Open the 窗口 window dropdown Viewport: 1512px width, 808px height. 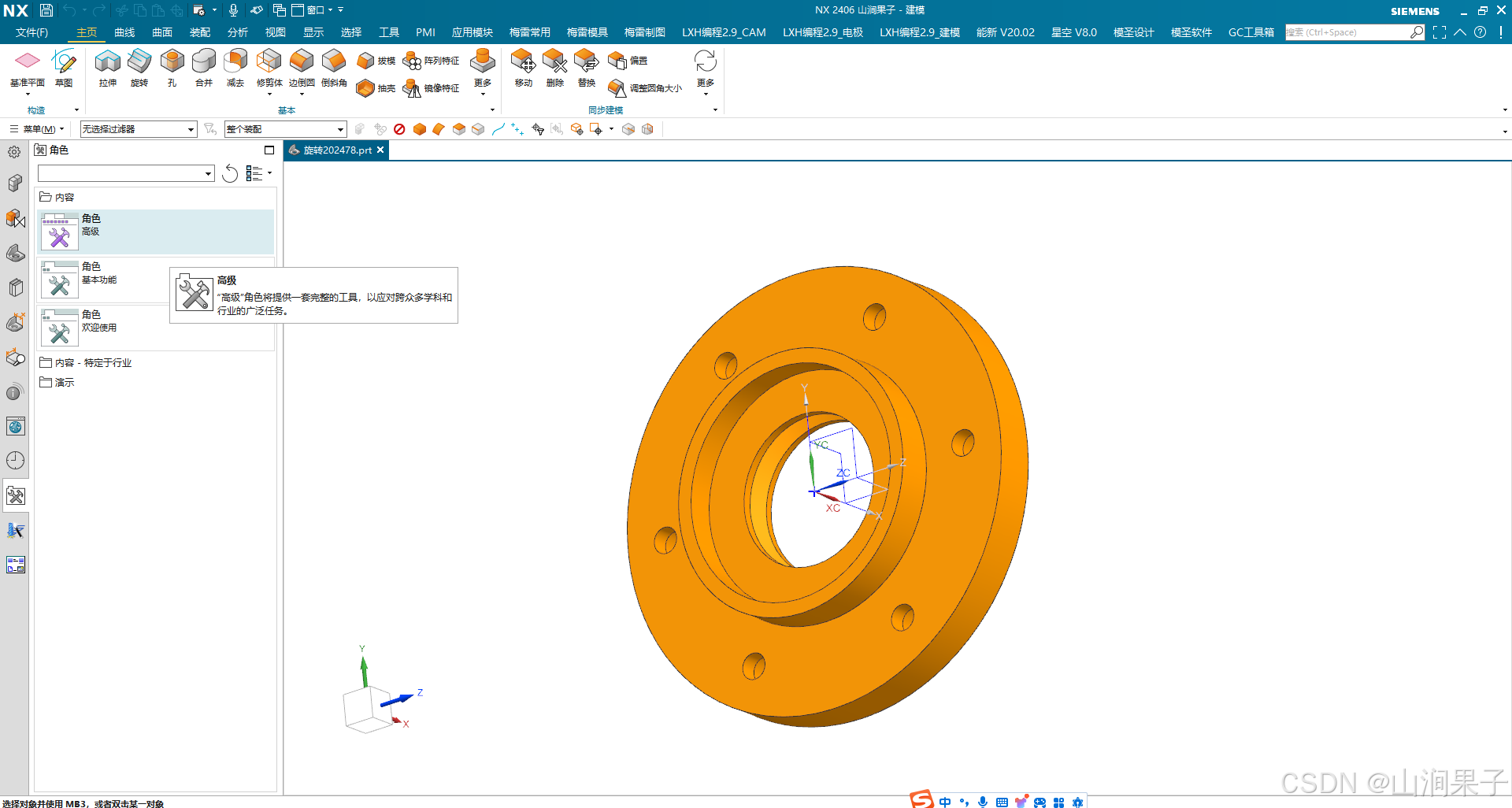pos(313,10)
